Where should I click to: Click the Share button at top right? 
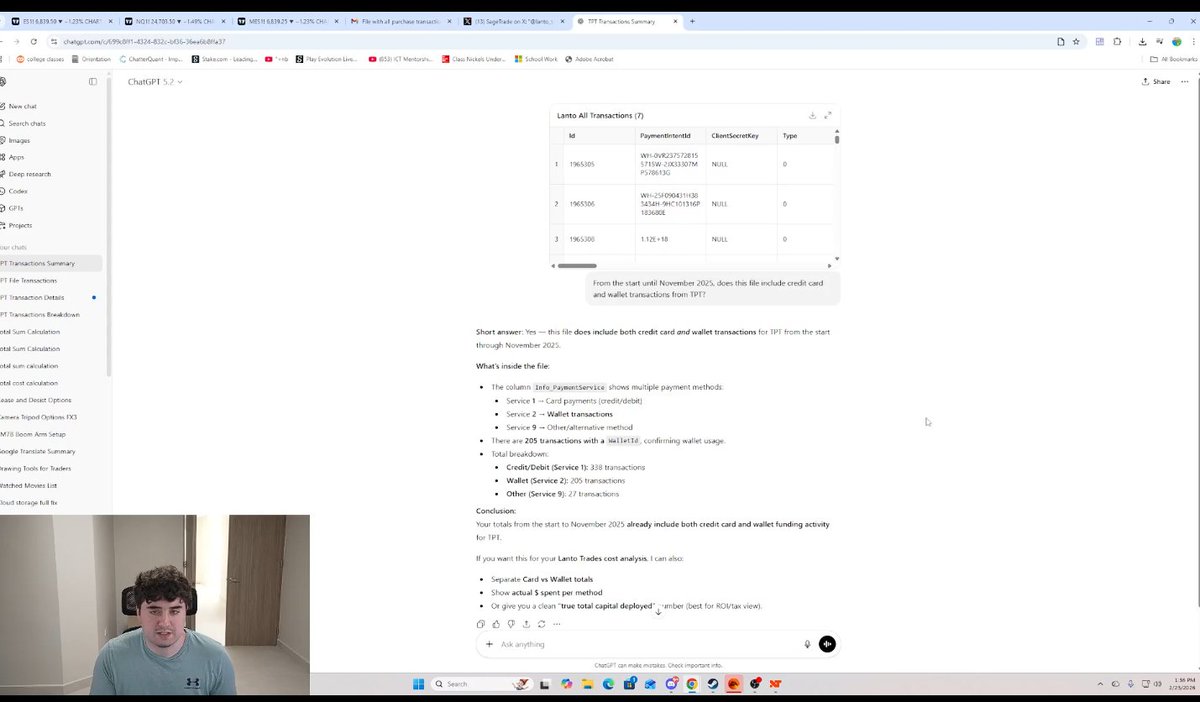pos(1156,82)
